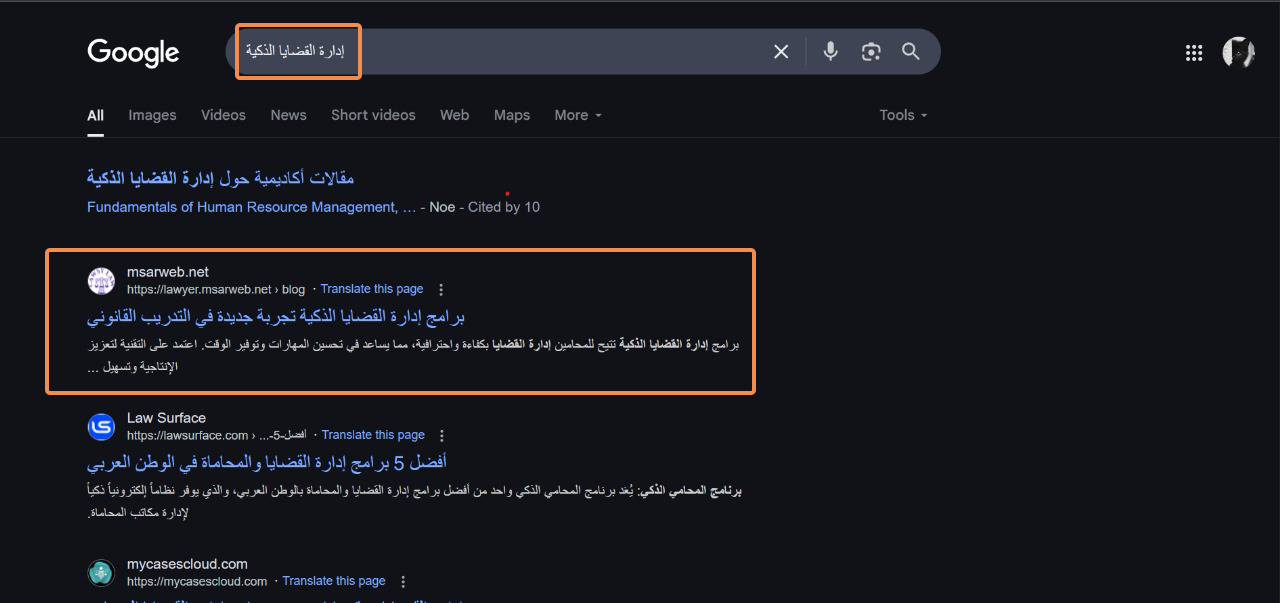This screenshot has height=603, width=1280.
Task: Click the Google logo
Action: point(133,53)
